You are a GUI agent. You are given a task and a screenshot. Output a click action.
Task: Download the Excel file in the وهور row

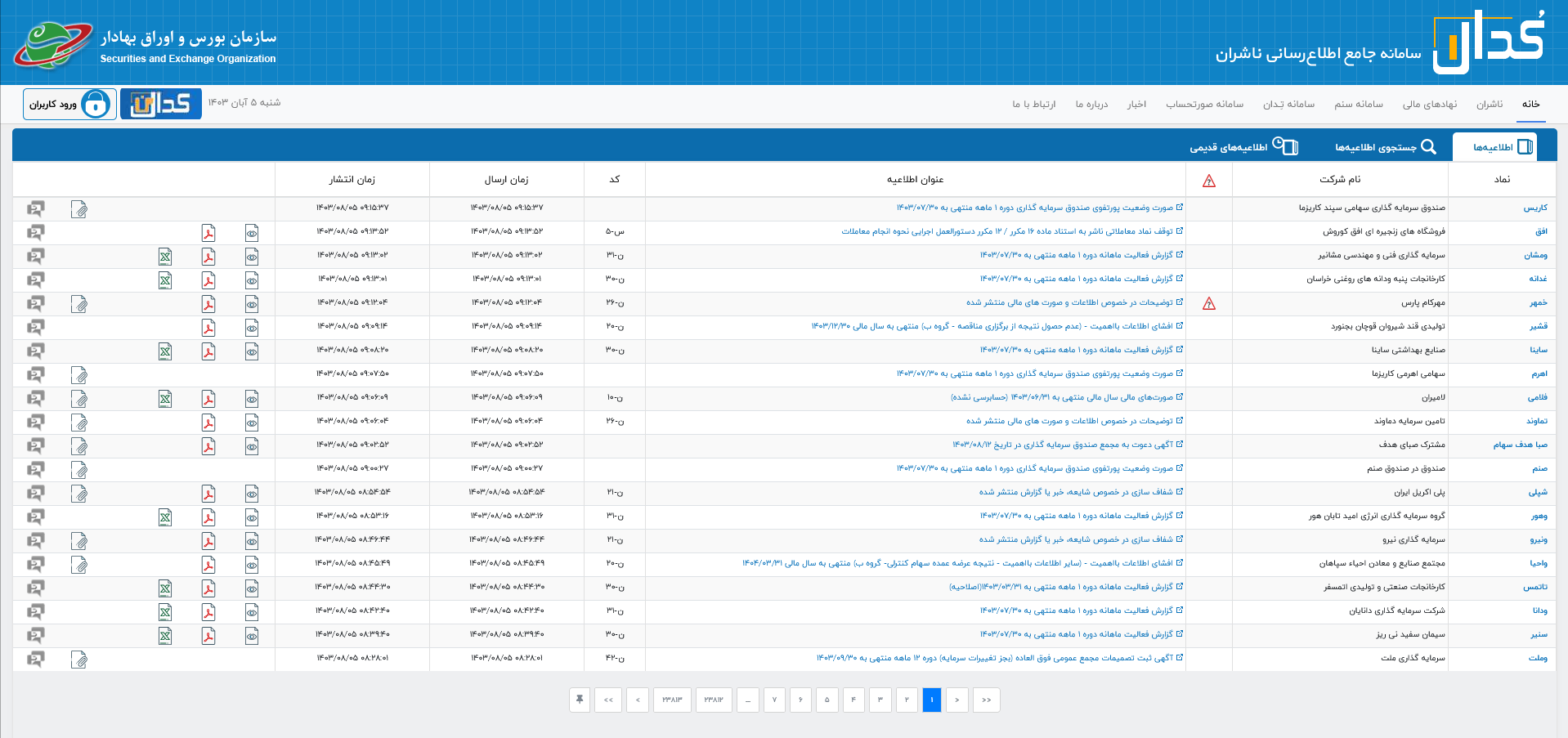pyautogui.click(x=165, y=517)
